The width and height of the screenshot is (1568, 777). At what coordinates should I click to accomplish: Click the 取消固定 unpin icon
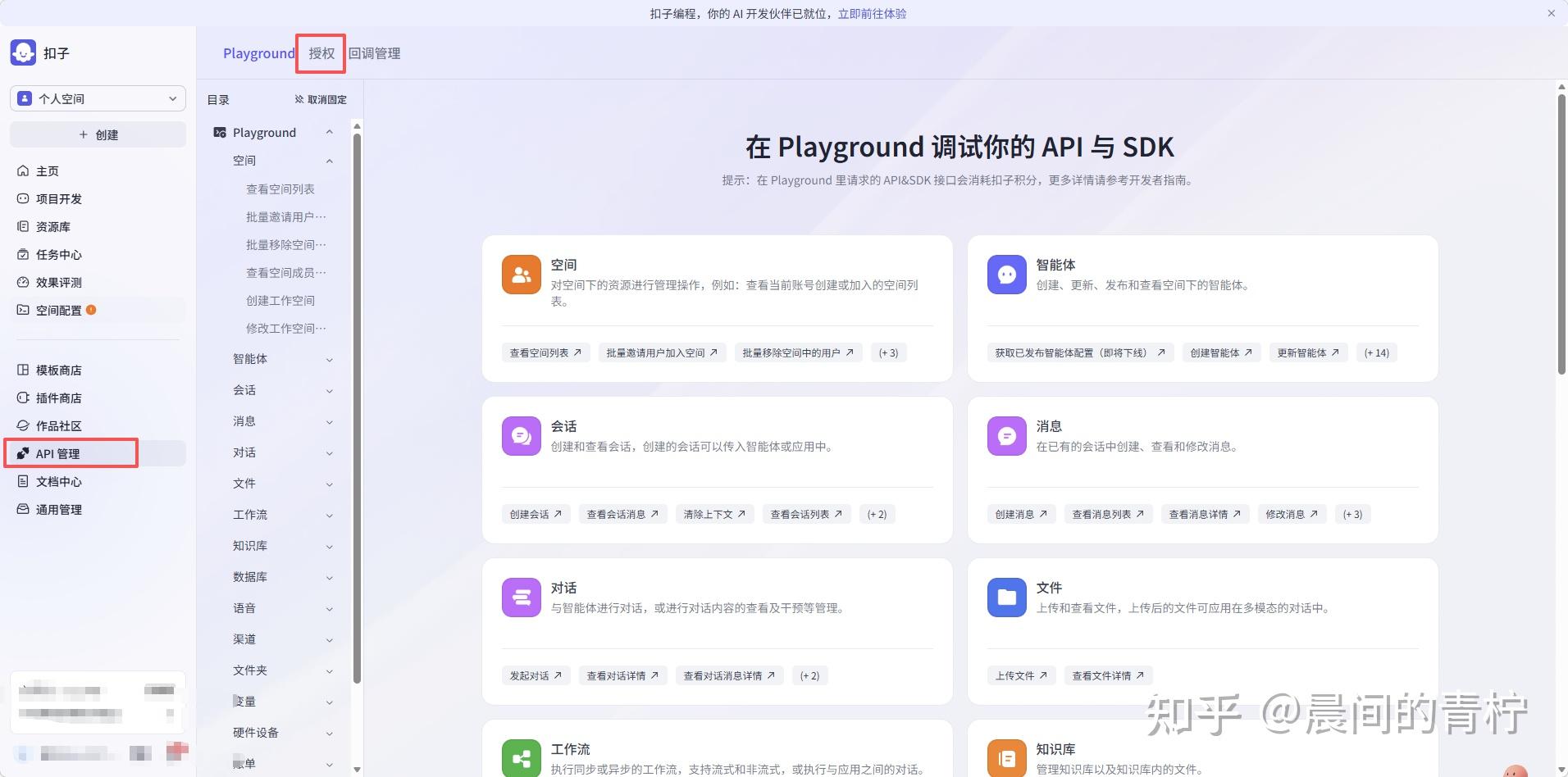pyautogui.click(x=299, y=100)
